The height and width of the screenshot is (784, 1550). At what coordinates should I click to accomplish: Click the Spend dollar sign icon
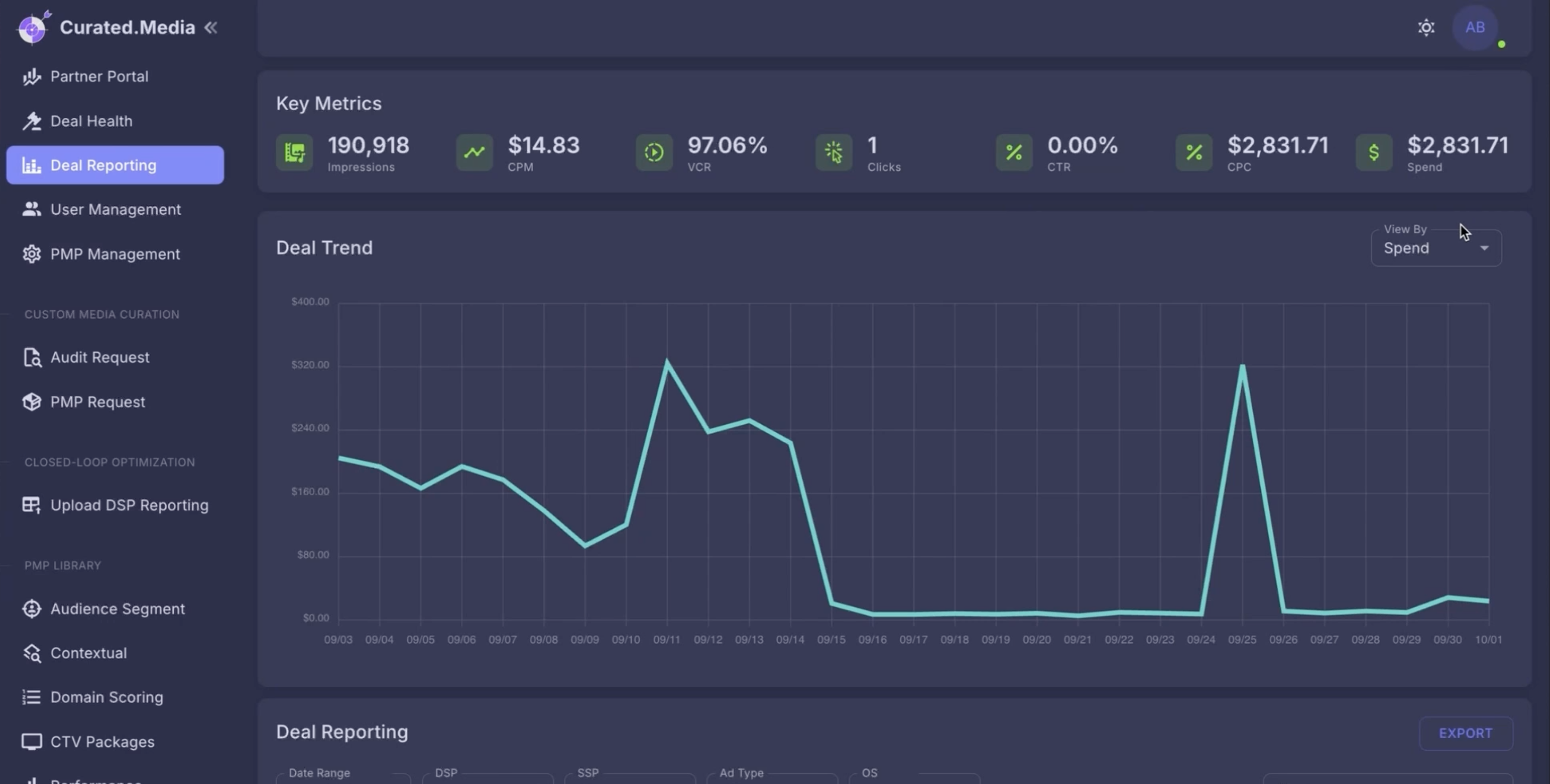click(x=1374, y=152)
